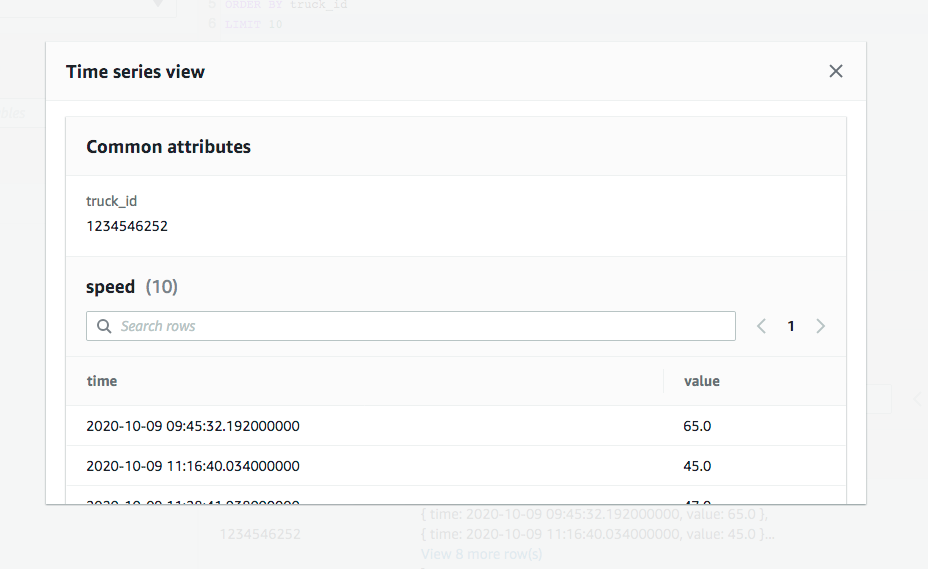Image resolution: width=928 pixels, height=569 pixels.
Task: Go to previous page with left chevron
Action: point(761,326)
